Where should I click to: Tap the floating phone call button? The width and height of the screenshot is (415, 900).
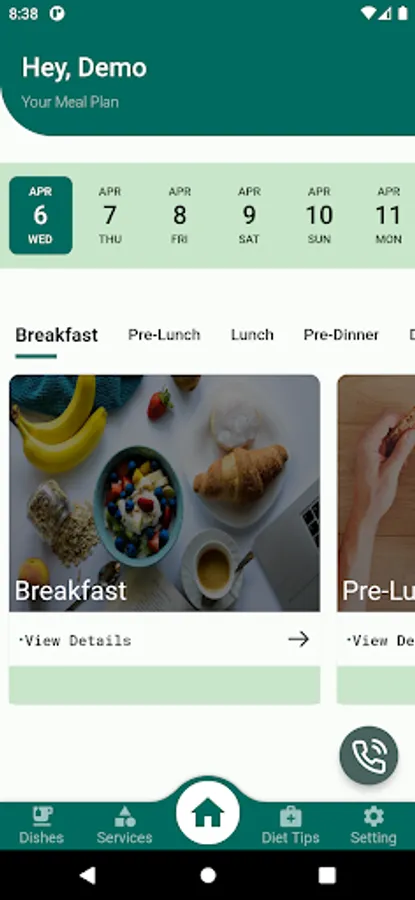tap(369, 755)
